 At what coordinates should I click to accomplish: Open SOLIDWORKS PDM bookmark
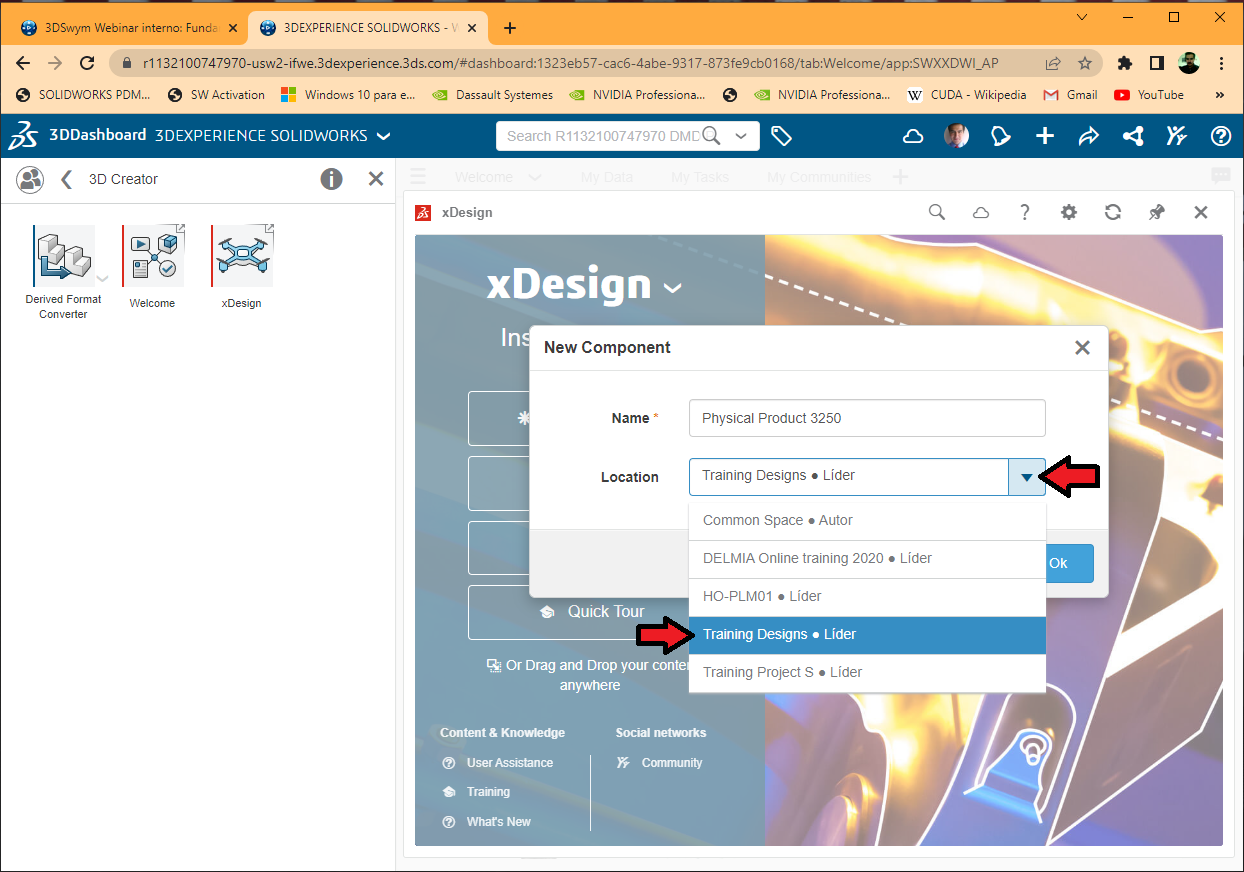point(84,95)
